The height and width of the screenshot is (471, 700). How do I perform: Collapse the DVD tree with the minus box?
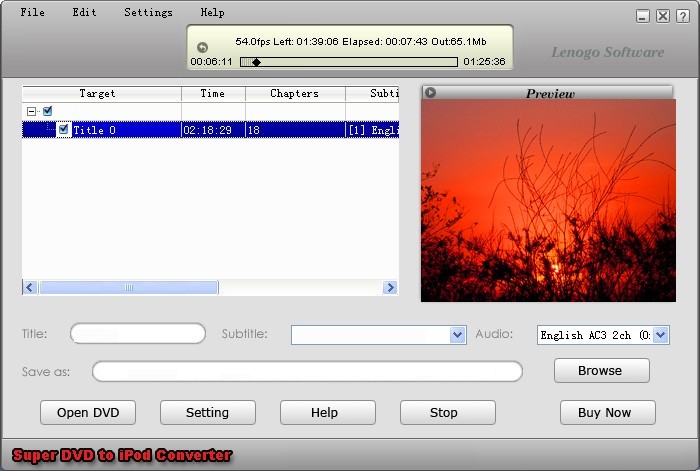(31, 111)
